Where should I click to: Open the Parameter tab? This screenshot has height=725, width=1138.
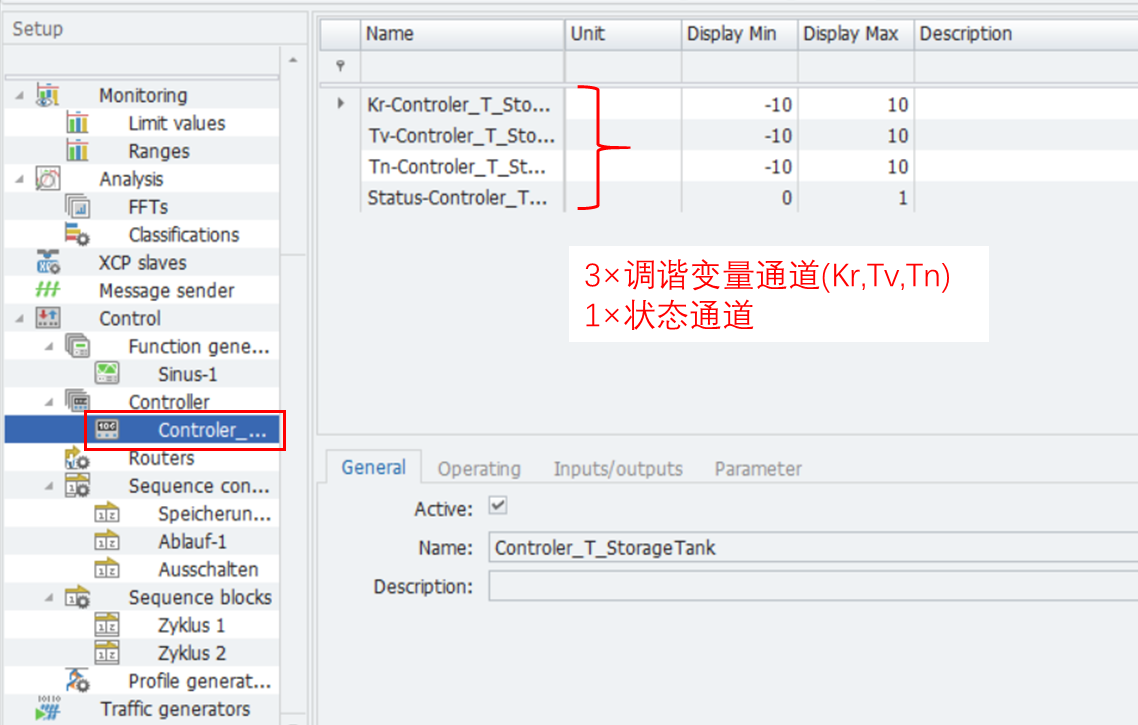tap(758, 469)
